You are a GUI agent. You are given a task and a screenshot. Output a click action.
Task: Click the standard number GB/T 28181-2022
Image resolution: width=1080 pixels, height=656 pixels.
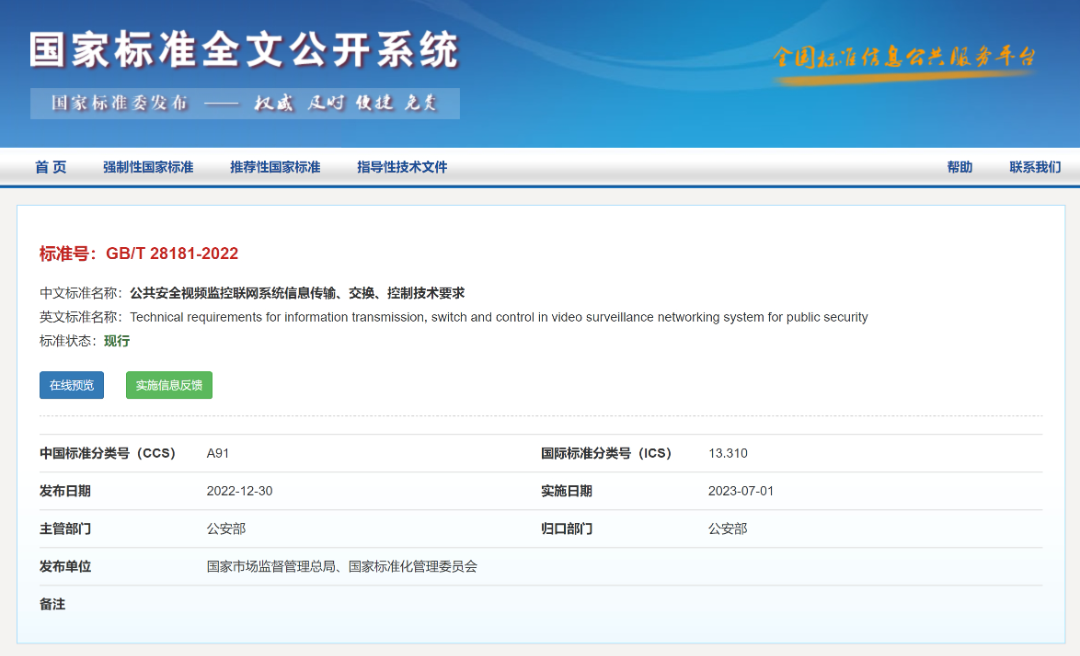click(x=172, y=254)
